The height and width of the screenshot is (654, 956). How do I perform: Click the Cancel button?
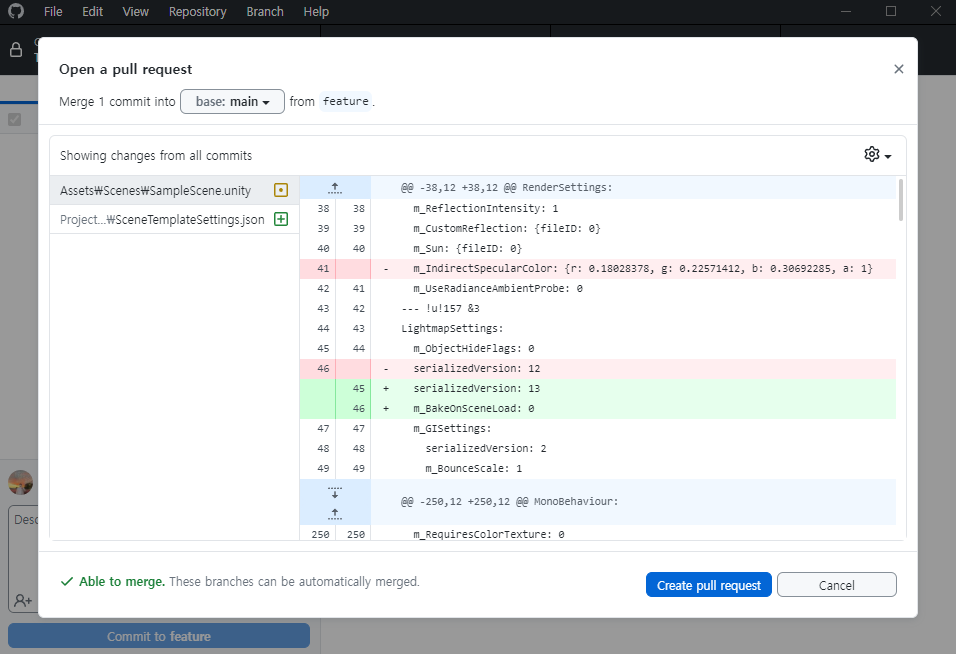[836, 585]
